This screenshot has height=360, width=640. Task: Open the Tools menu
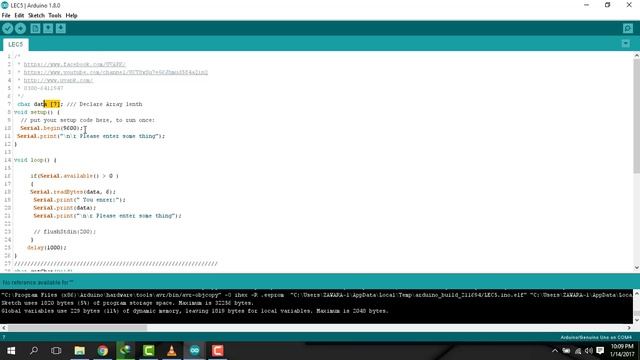coord(55,16)
